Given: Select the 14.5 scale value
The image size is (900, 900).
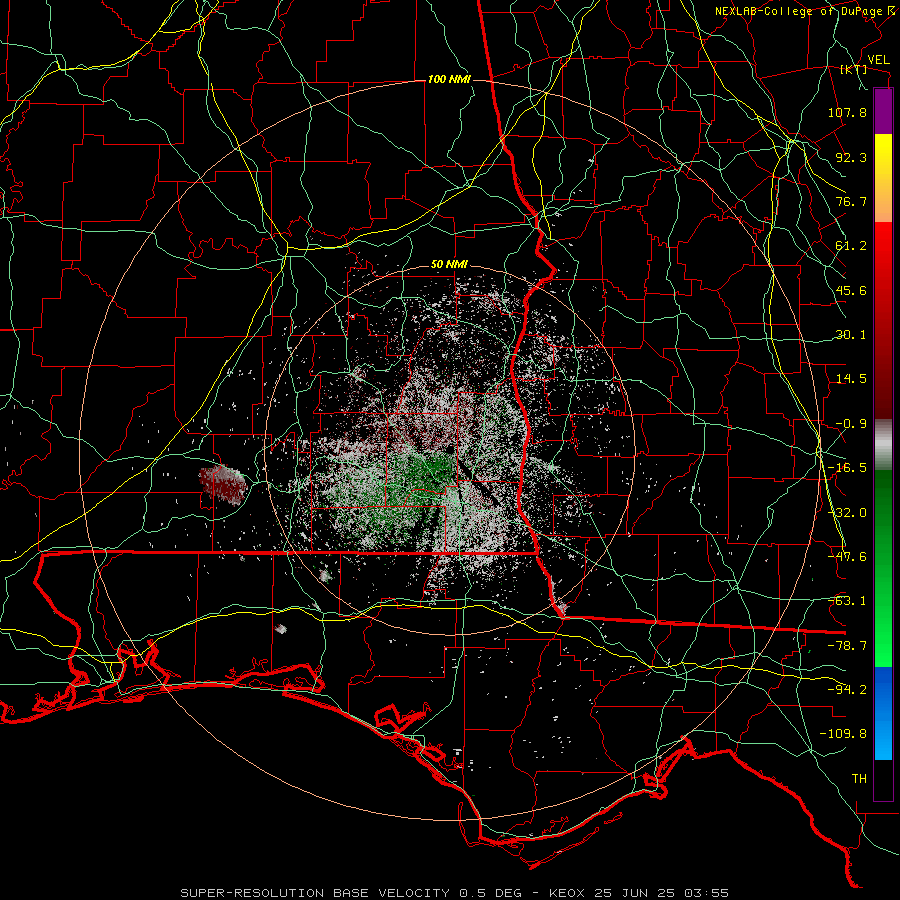Looking at the screenshot, I should (x=851, y=379).
